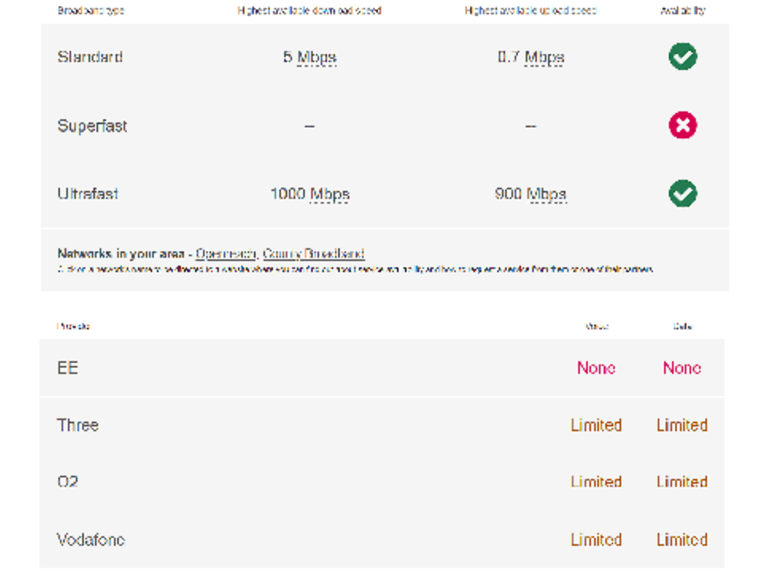This screenshot has height=576, width=768.
Task: Click the Vodafone provider row name
Action: click(91, 540)
